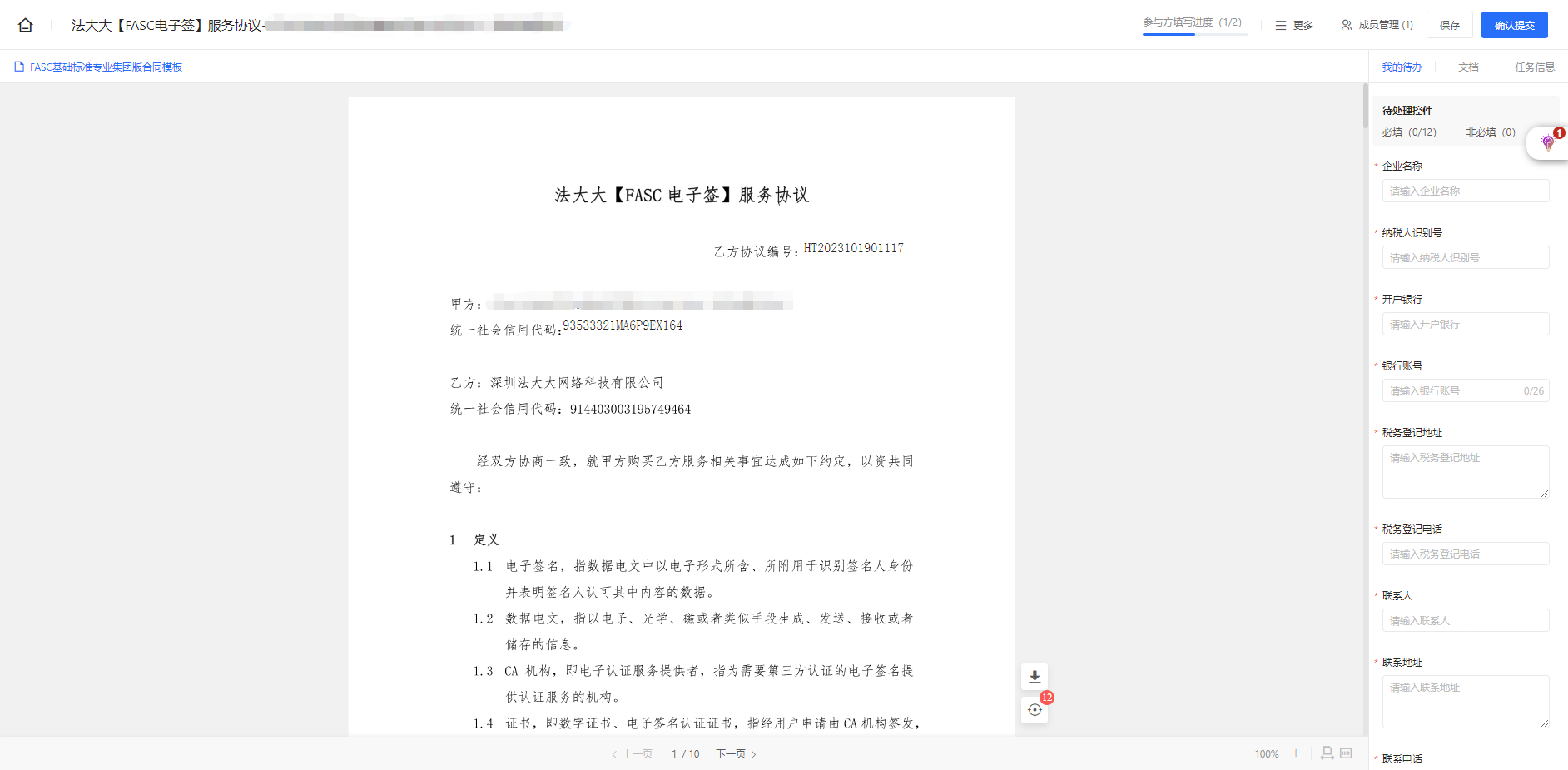
Task: Toggle the HD display icon
Action: [x=1346, y=753]
